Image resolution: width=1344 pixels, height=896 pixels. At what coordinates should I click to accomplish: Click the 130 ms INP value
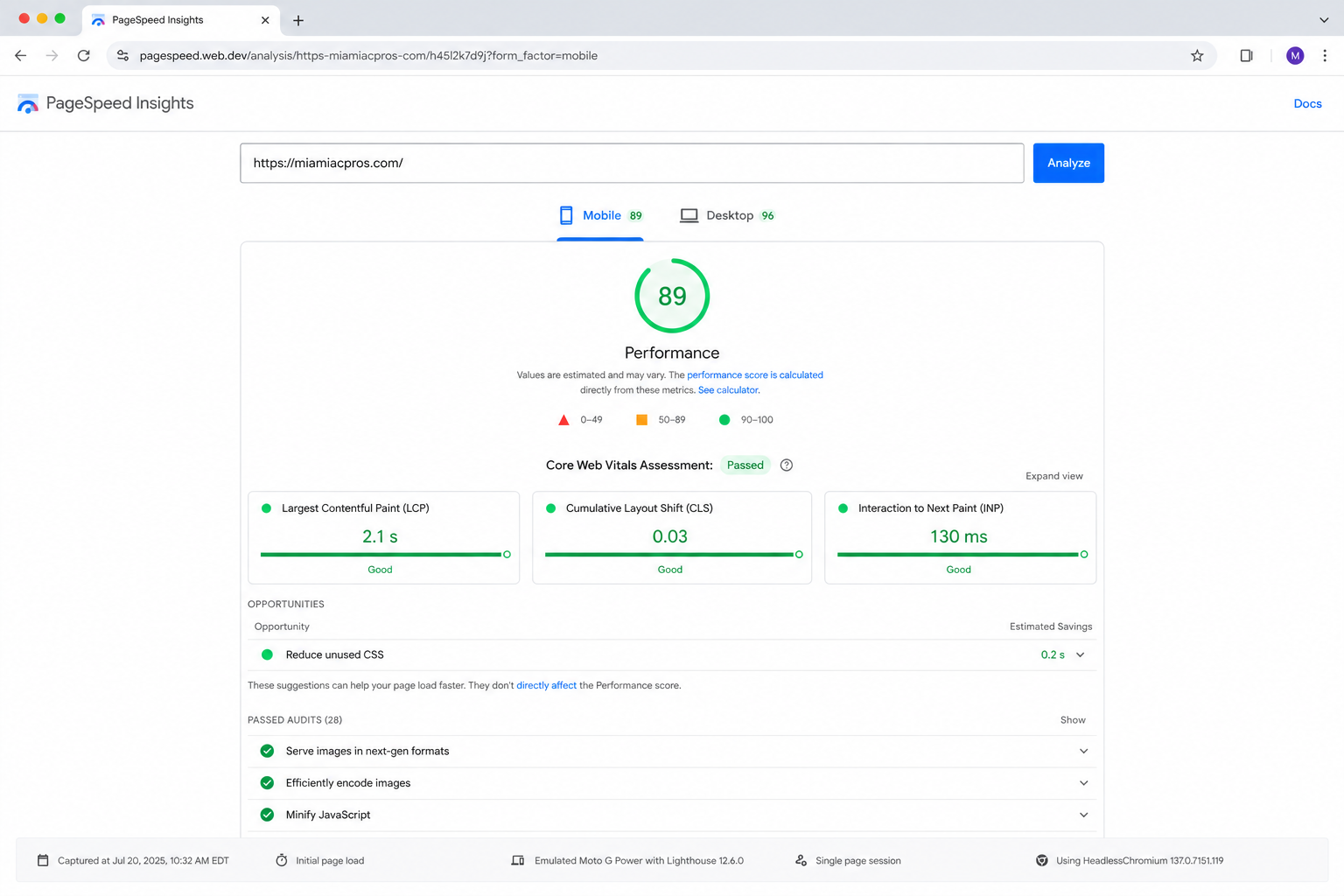(x=958, y=536)
